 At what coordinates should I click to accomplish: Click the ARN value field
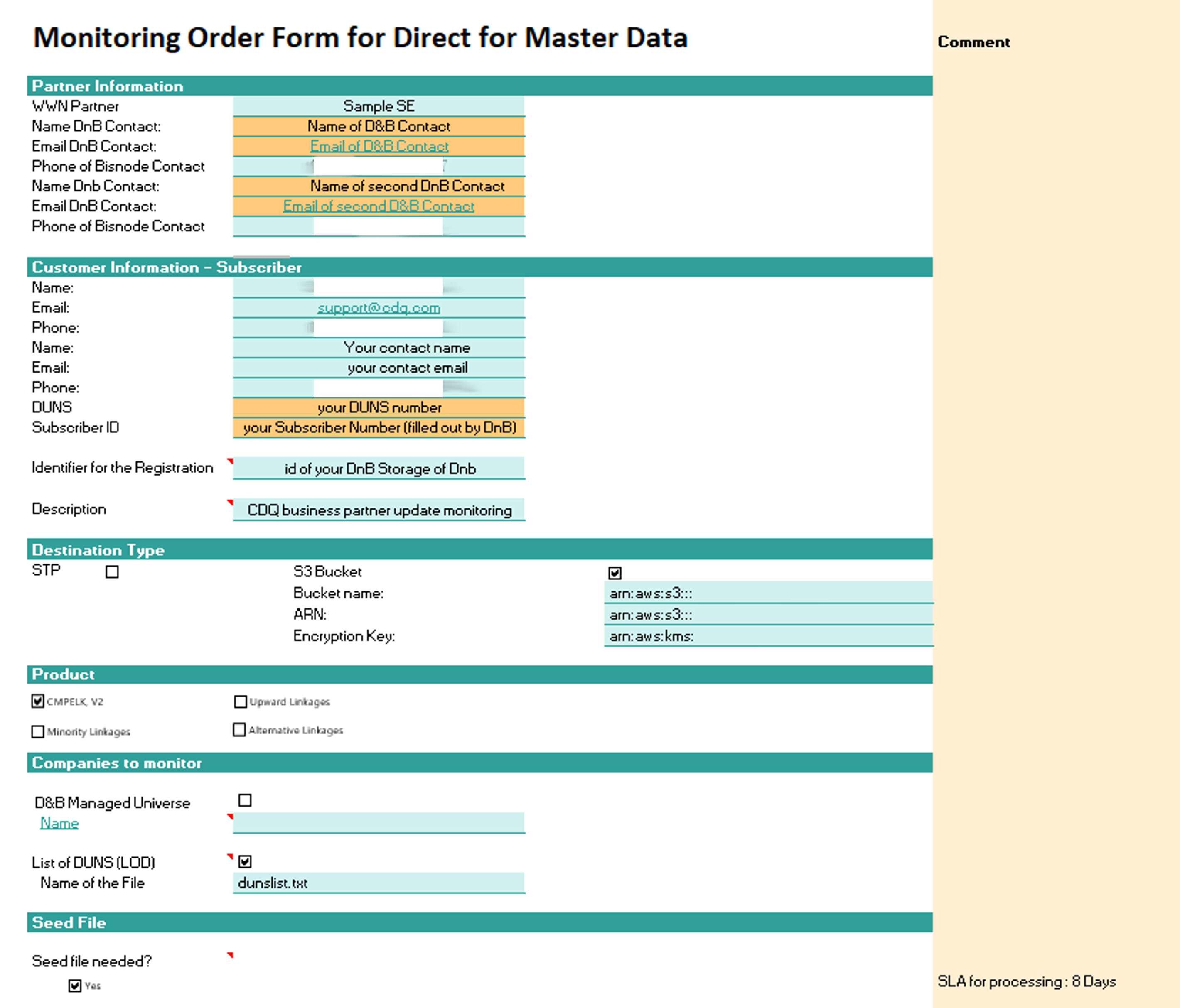(x=768, y=615)
